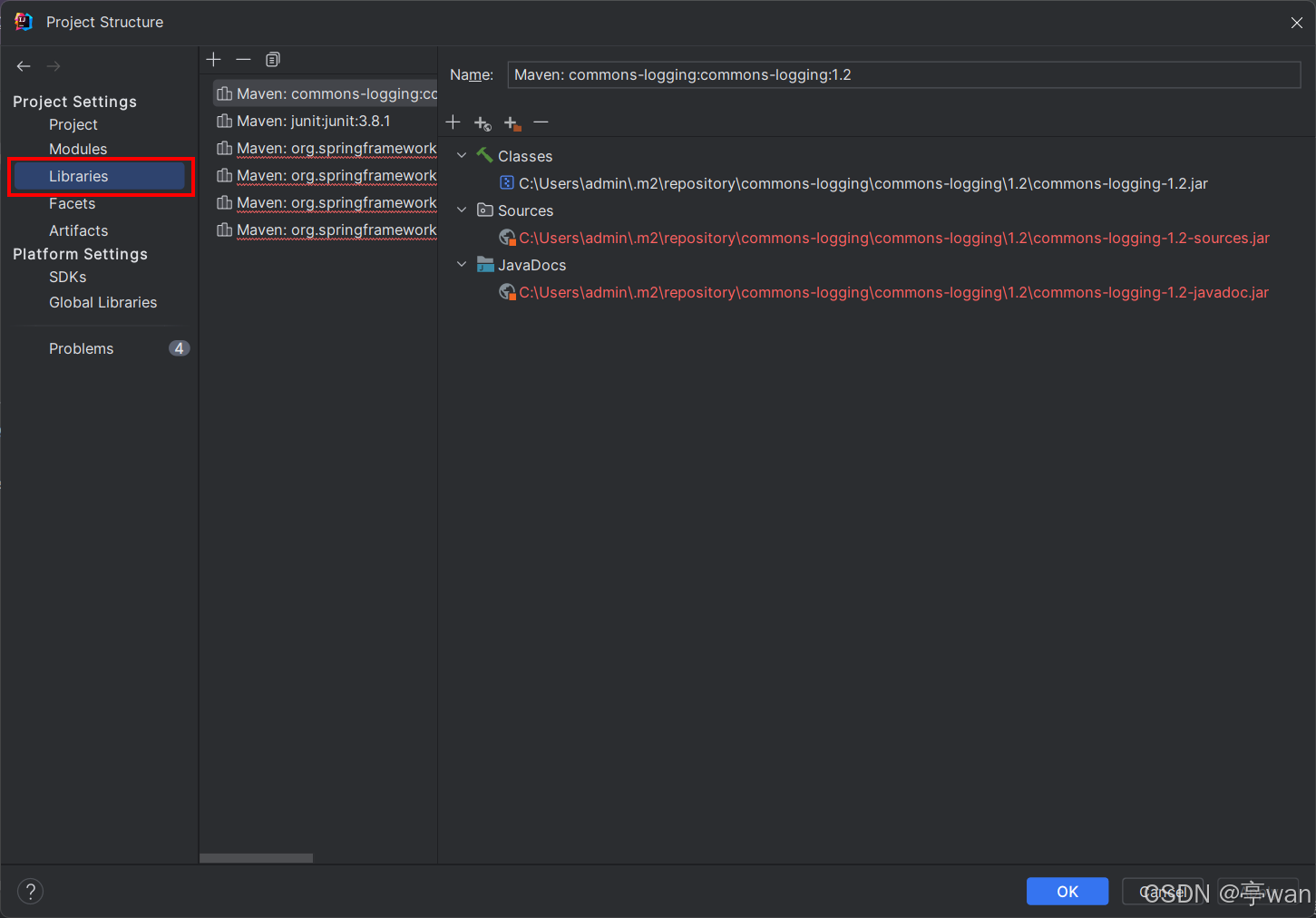Click the library list horizontal scrollbar
Viewport: 1316px width, 918px height.
pos(256,858)
